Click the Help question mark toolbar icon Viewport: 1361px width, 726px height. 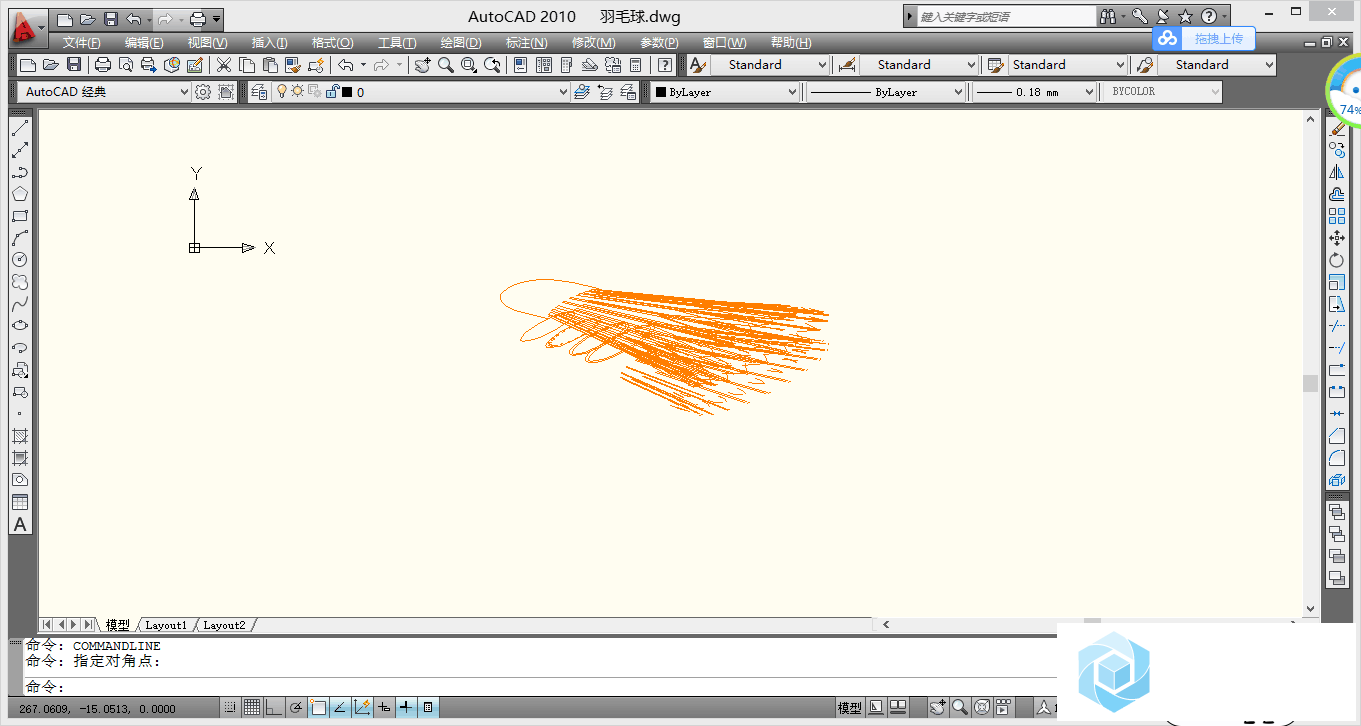(665, 65)
